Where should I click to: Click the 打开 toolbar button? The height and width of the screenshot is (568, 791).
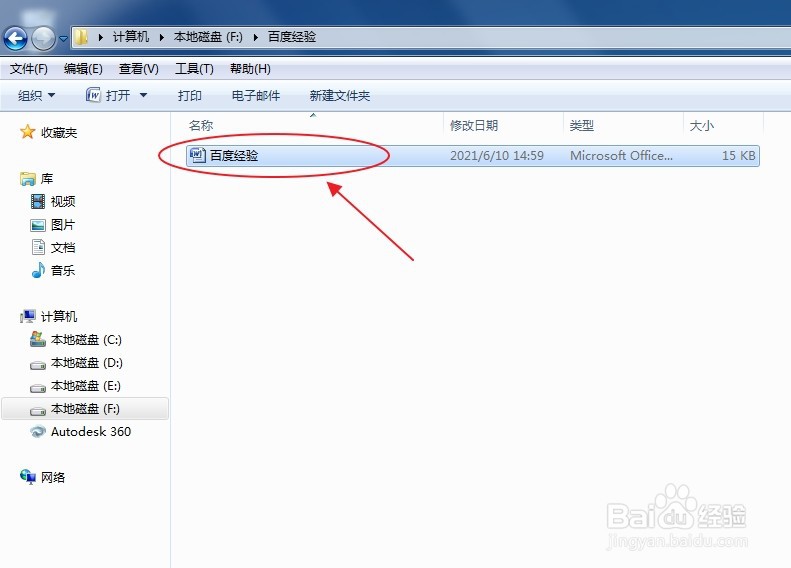(x=118, y=95)
